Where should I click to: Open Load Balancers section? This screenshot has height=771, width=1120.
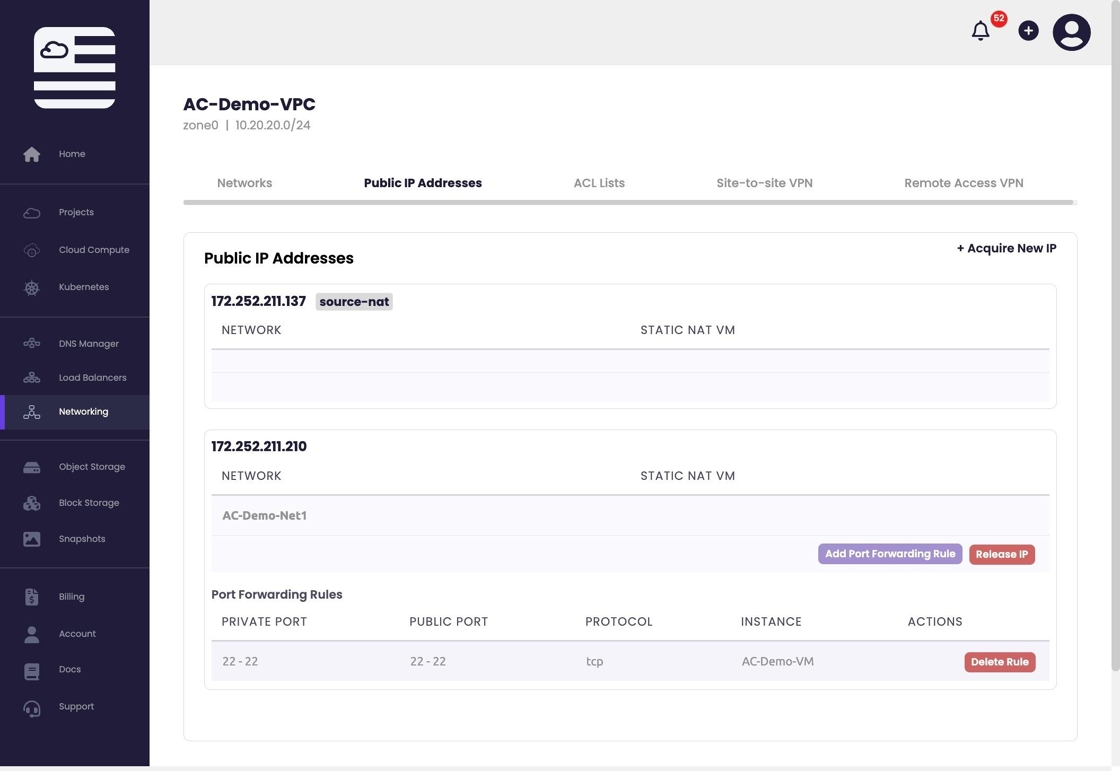click(92, 378)
